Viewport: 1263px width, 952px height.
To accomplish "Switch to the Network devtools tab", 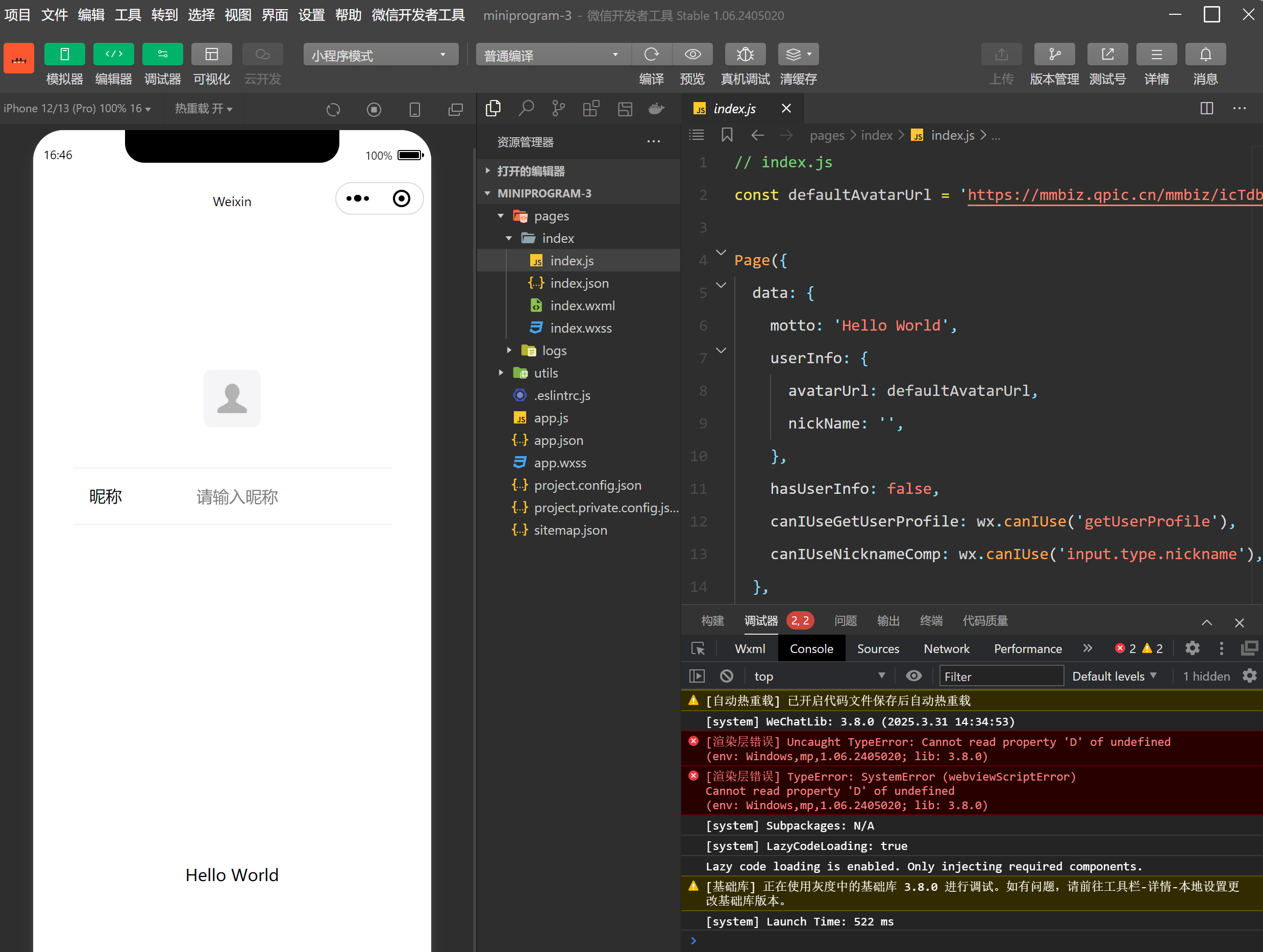I will coord(946,649).
